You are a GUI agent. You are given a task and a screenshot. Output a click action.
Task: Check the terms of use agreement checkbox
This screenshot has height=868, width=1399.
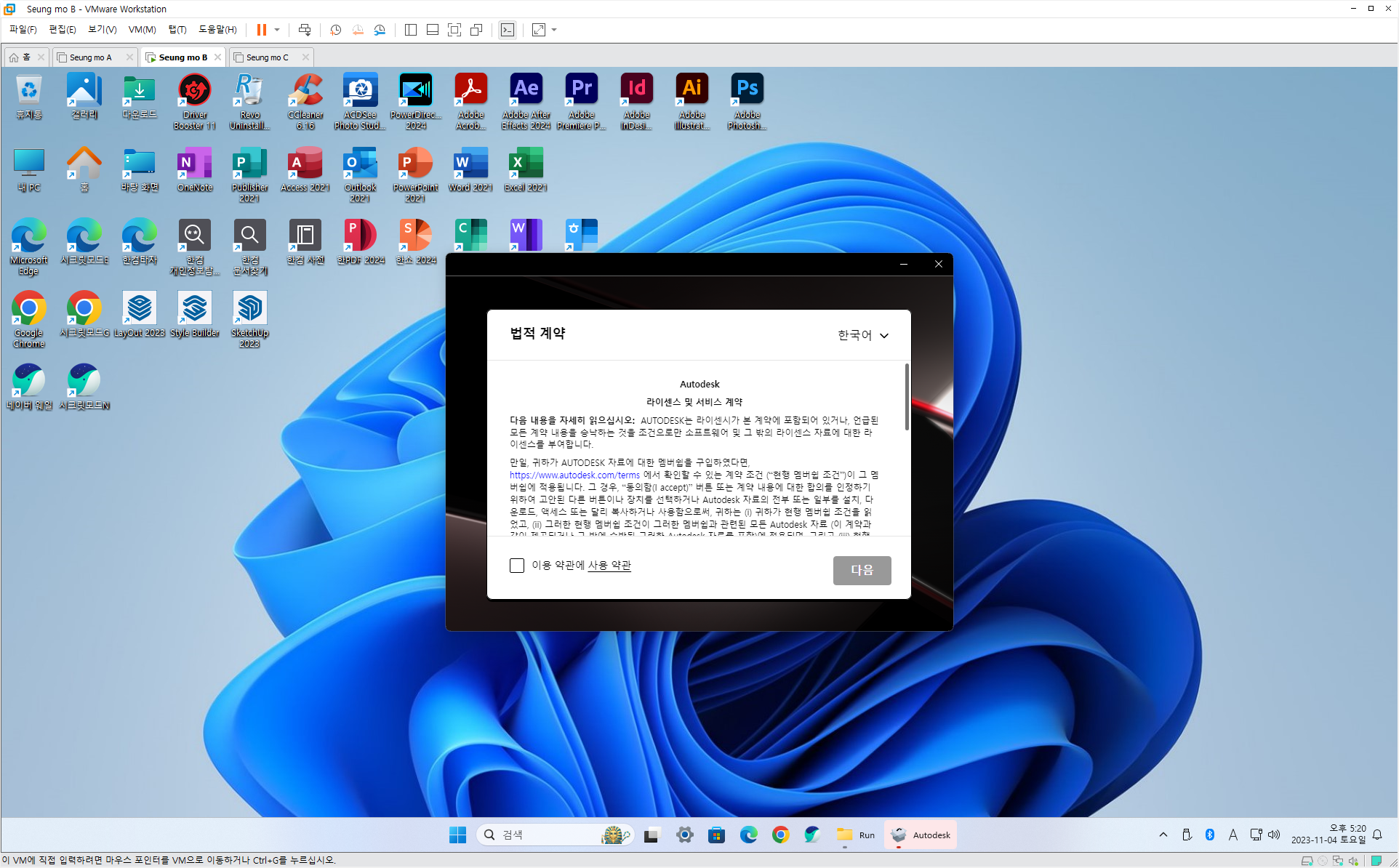click(x=517, y=566)
